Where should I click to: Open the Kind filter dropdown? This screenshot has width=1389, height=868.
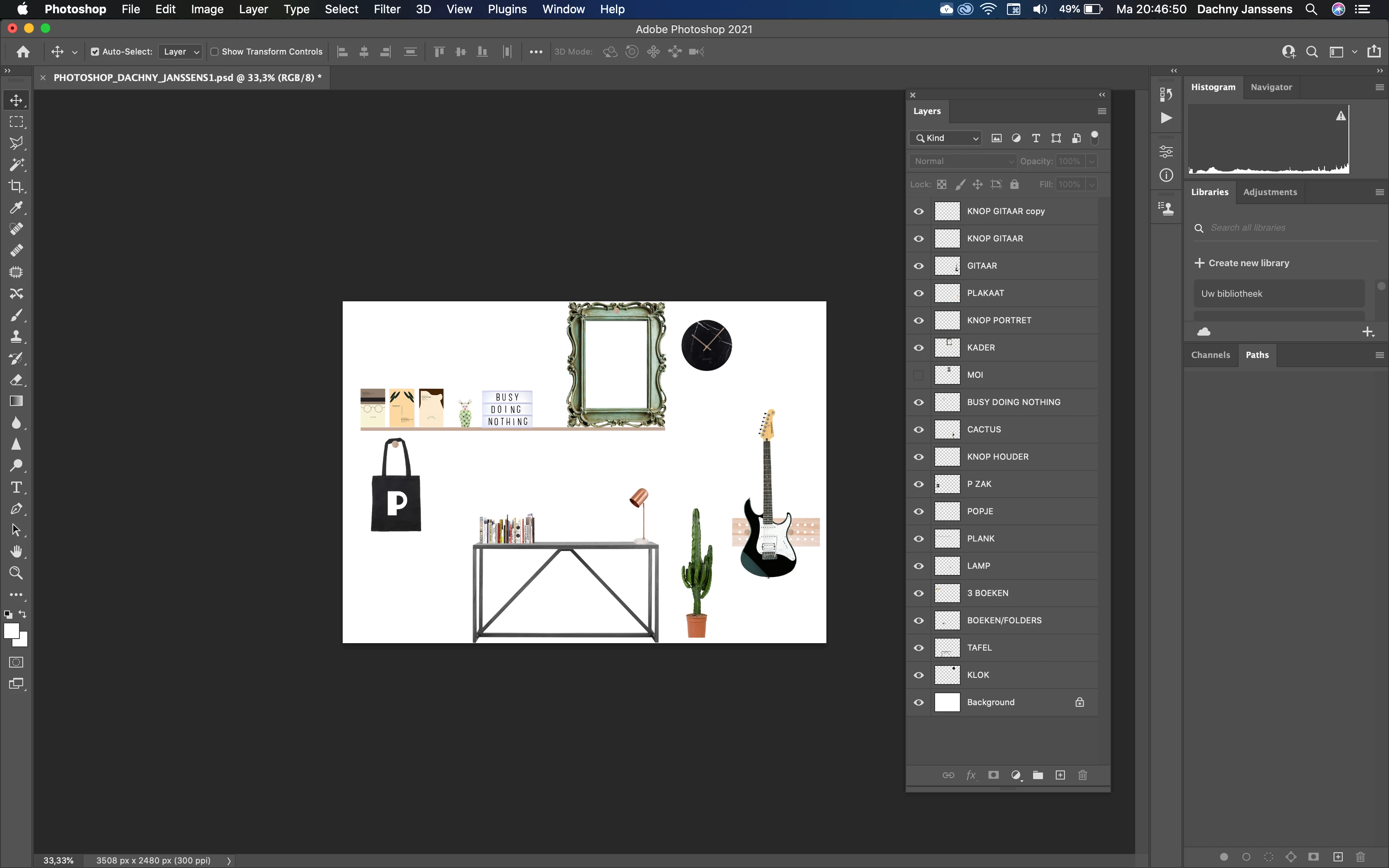tap(946, 138)
